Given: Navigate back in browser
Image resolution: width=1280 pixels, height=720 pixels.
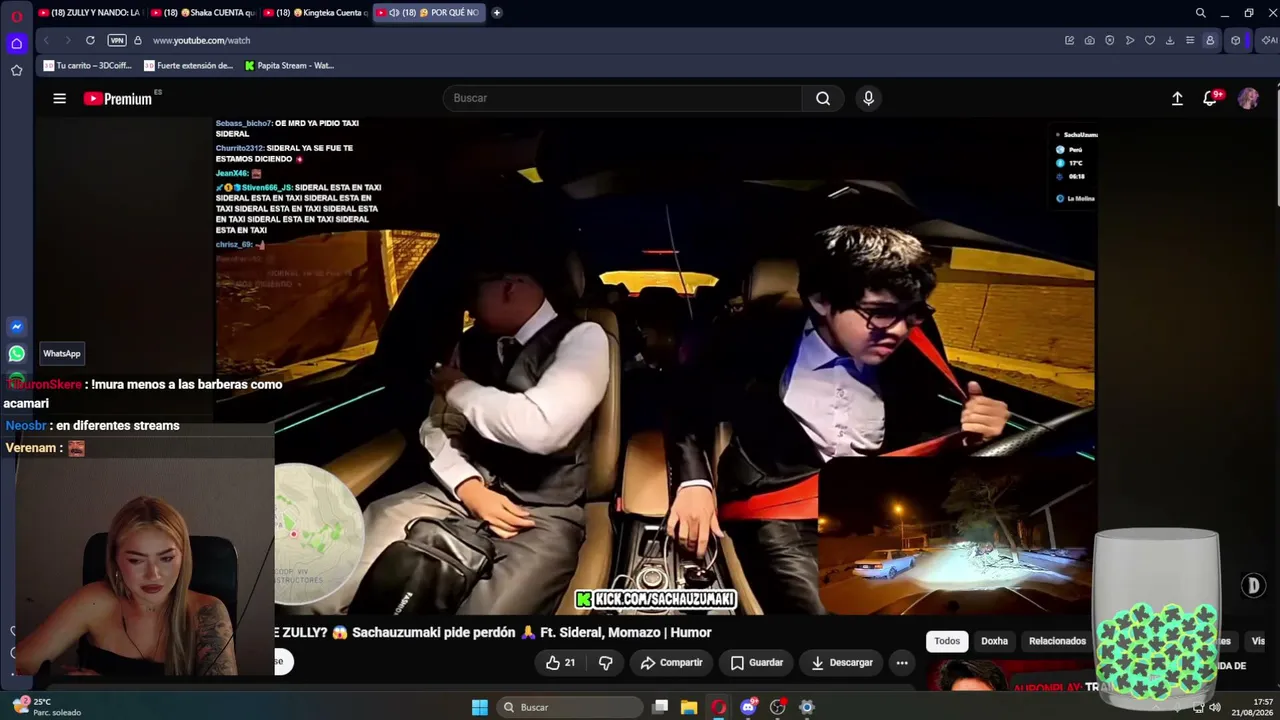Looking at the screenshot, I should [x=46, y=40].
